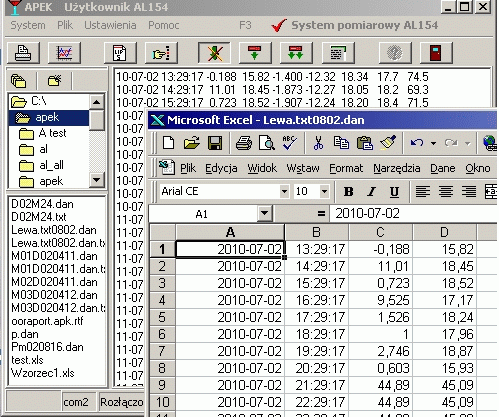This screenshot has height=417, width=499.
Task: Toggle Italic formatting in Excel
Action: tap(371, 192)
